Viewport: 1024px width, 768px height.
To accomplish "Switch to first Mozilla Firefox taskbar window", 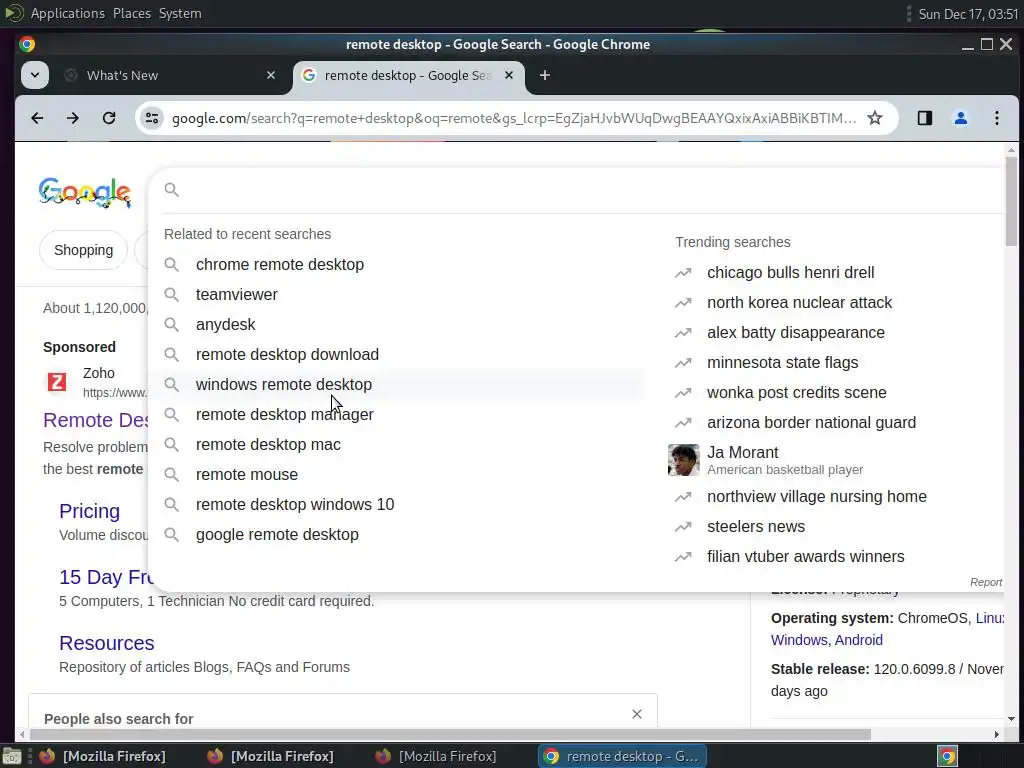I will point(102,756).
